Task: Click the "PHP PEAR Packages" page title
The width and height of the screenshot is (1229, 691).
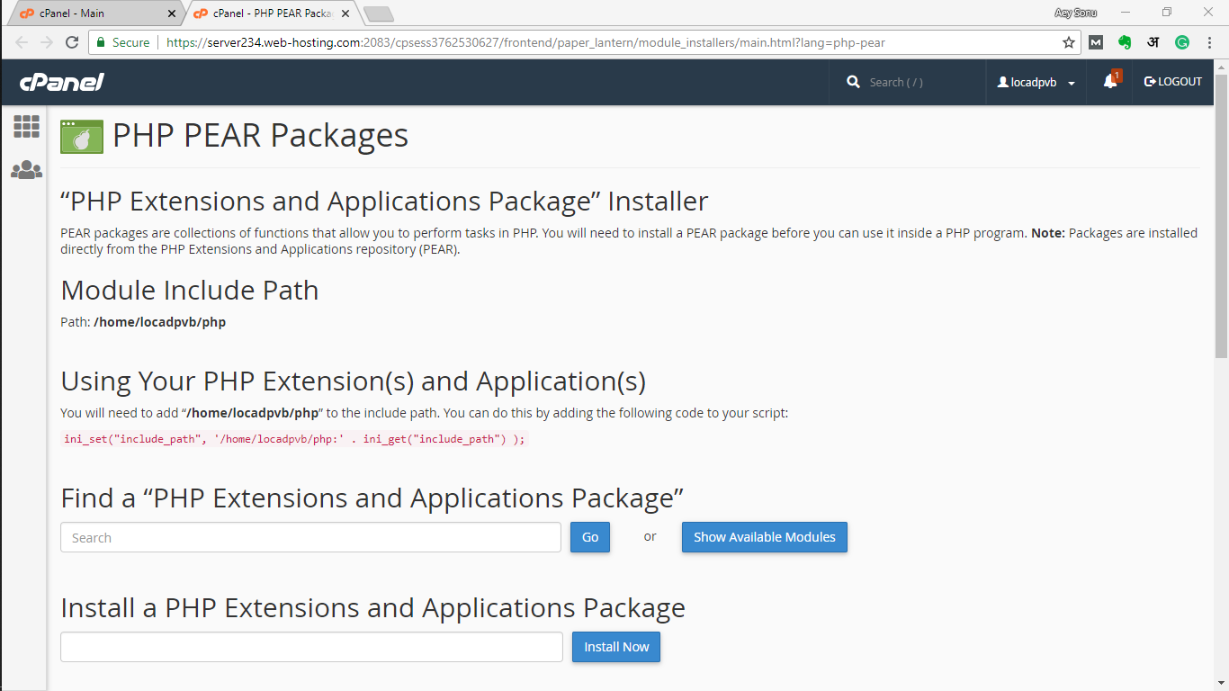Action: coord(260,135)
